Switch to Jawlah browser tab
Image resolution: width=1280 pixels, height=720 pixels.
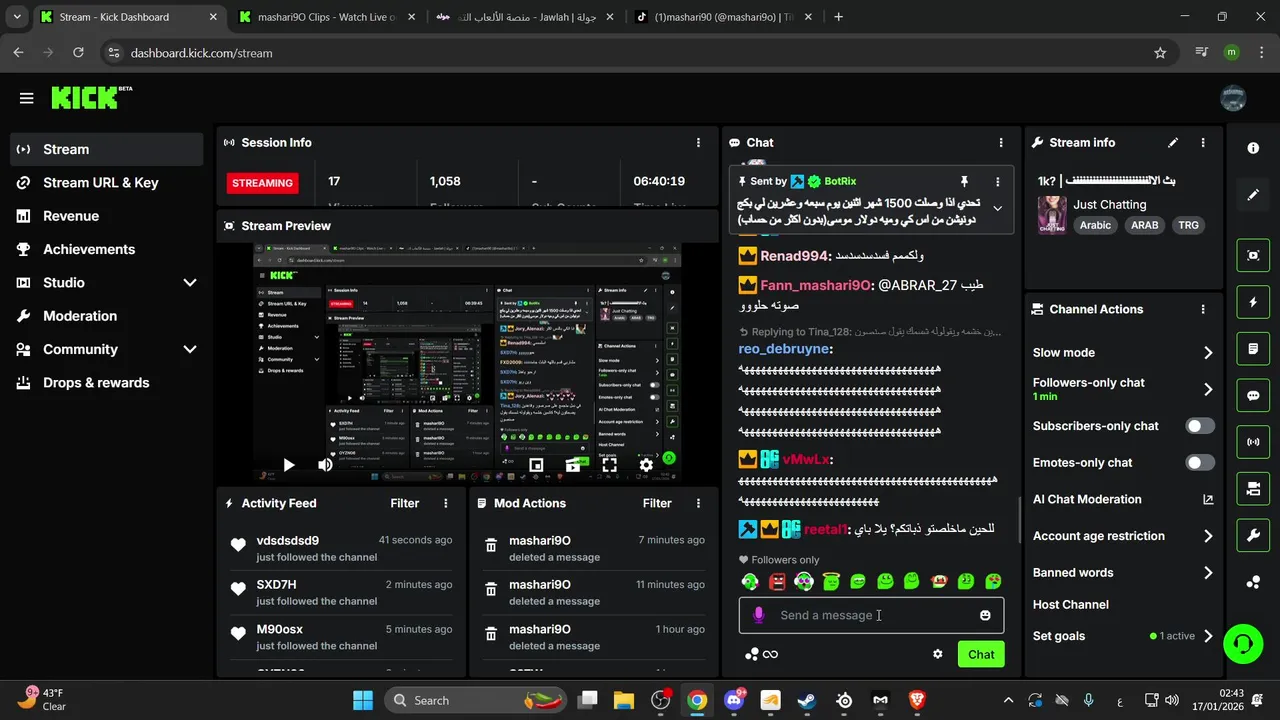(x=525, y=17)
